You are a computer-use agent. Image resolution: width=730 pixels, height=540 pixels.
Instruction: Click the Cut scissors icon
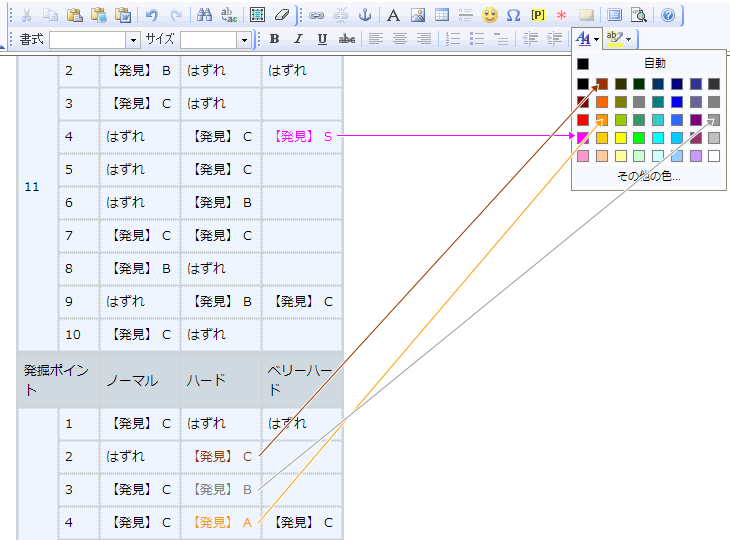pos(27,15)
